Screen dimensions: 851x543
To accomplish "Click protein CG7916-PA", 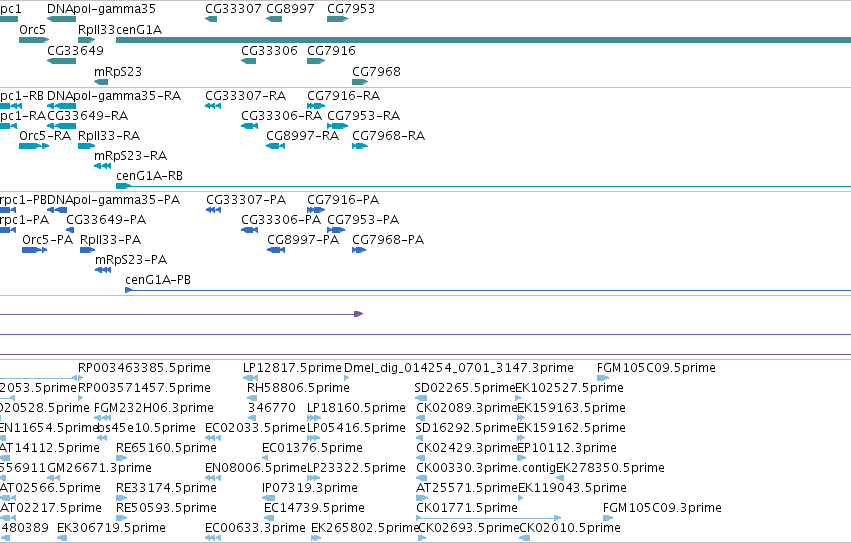I will tap(343, 200).
